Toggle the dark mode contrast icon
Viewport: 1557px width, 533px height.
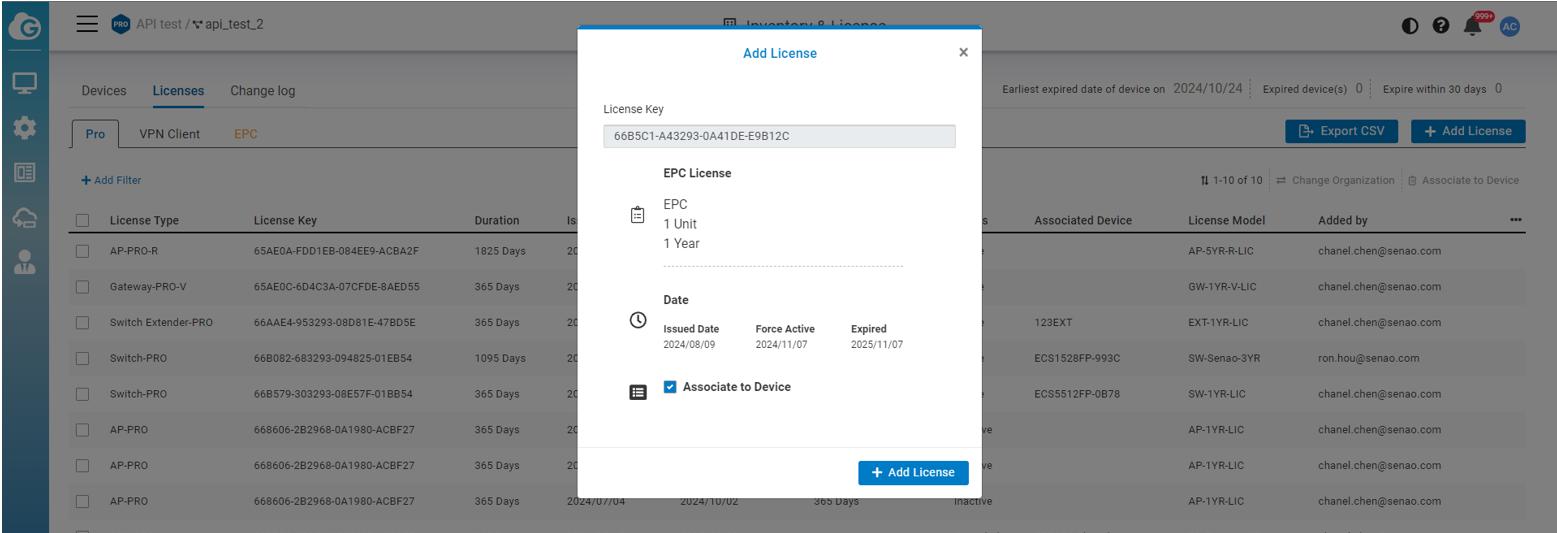(1410, 26)
